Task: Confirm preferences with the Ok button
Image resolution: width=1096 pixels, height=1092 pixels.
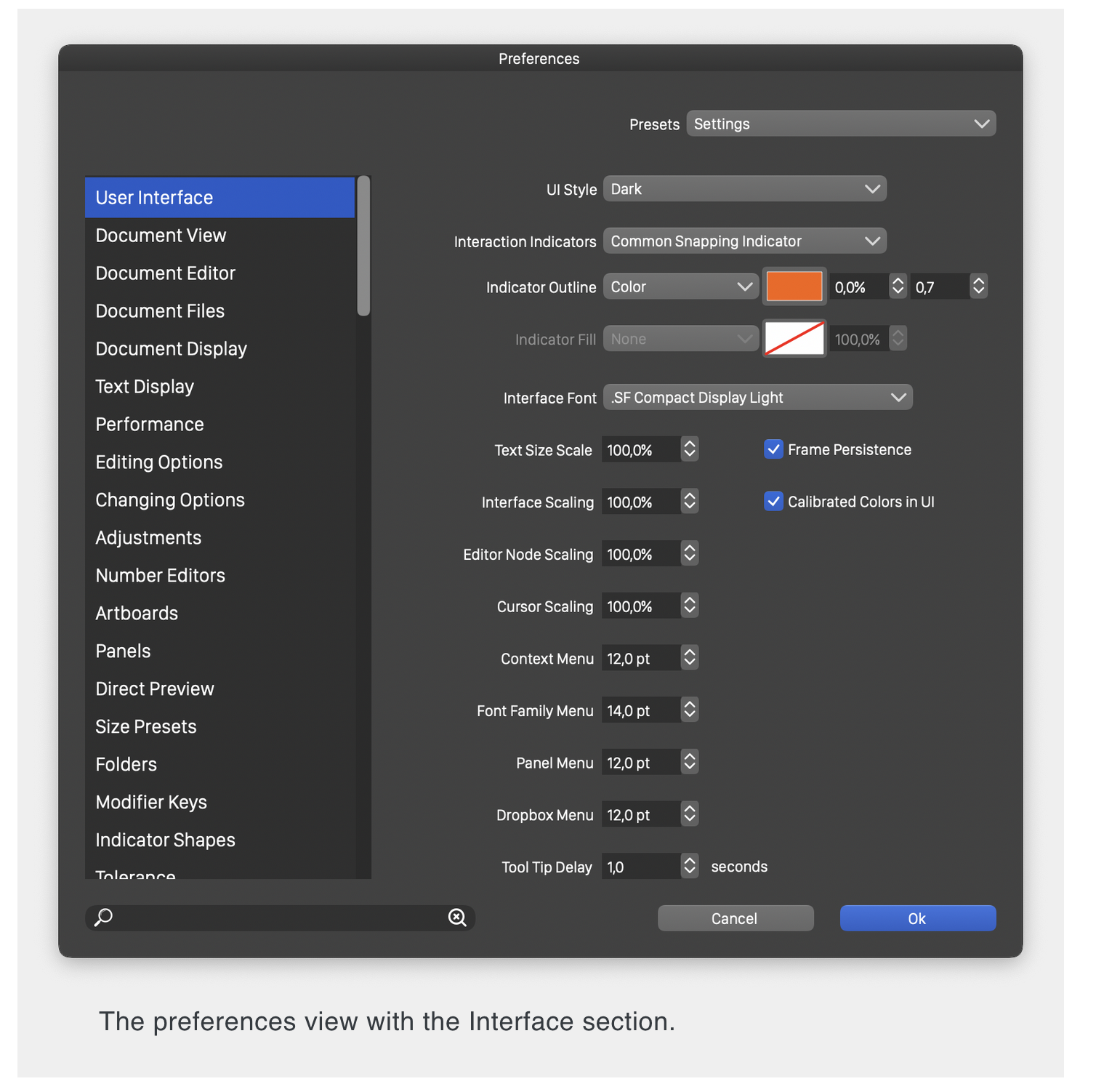Action: click(x=917, y=918)
